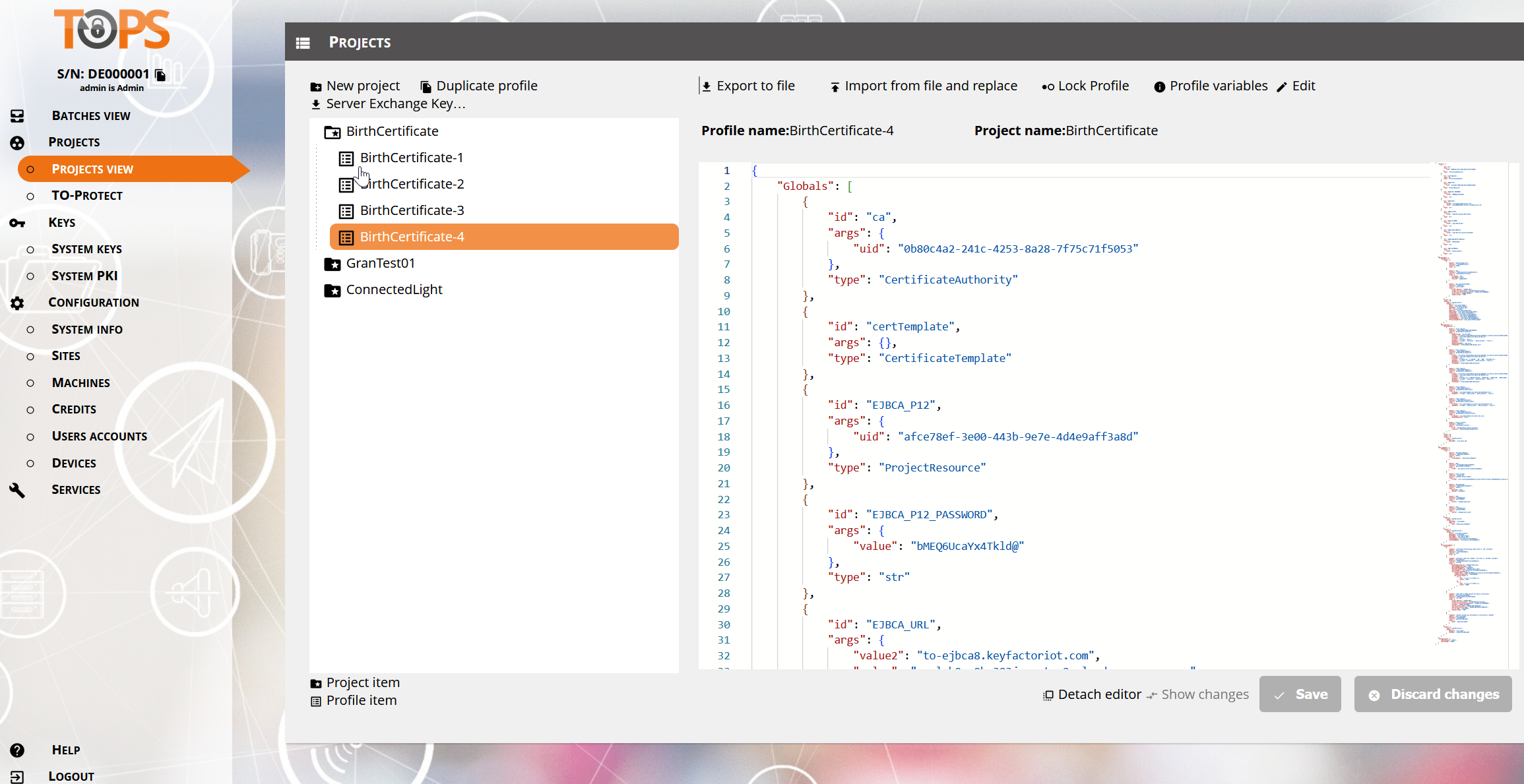1524x784 pixels.
Task: Click the Duplicate profile icon
Action: point(426,86)
